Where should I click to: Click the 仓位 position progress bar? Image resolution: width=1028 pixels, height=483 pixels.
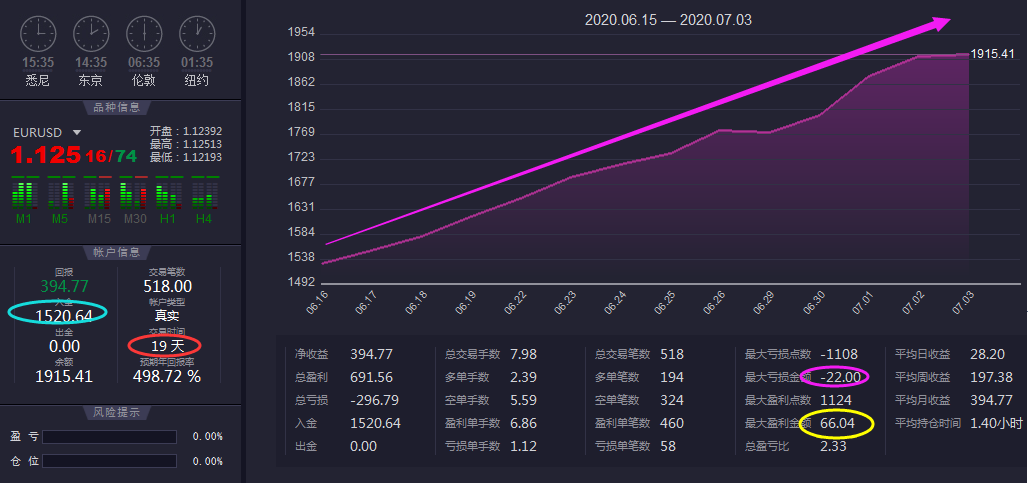pyautogui.click(x=109, y=461)
